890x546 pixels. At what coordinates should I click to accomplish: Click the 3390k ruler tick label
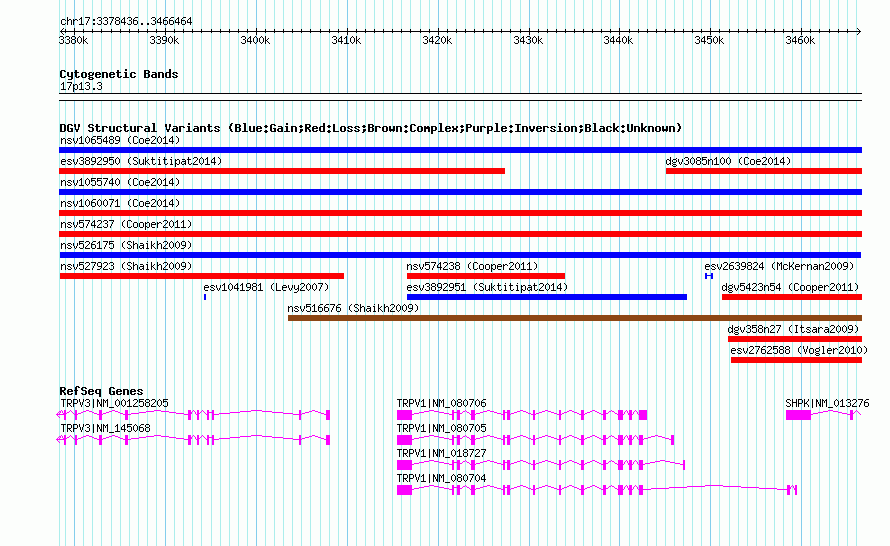164,40
